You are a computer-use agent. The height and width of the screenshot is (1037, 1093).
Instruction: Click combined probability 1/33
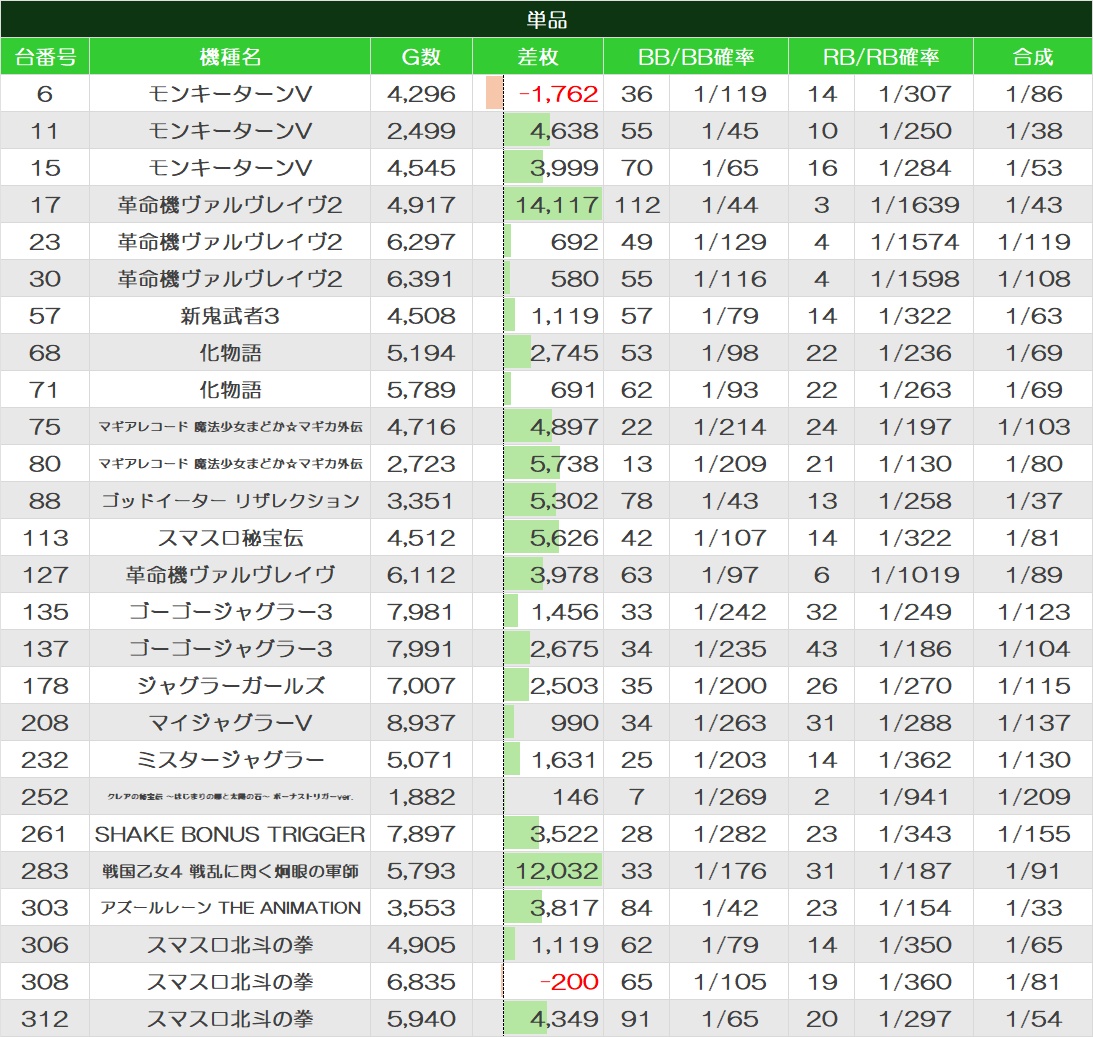point(1033,907)
